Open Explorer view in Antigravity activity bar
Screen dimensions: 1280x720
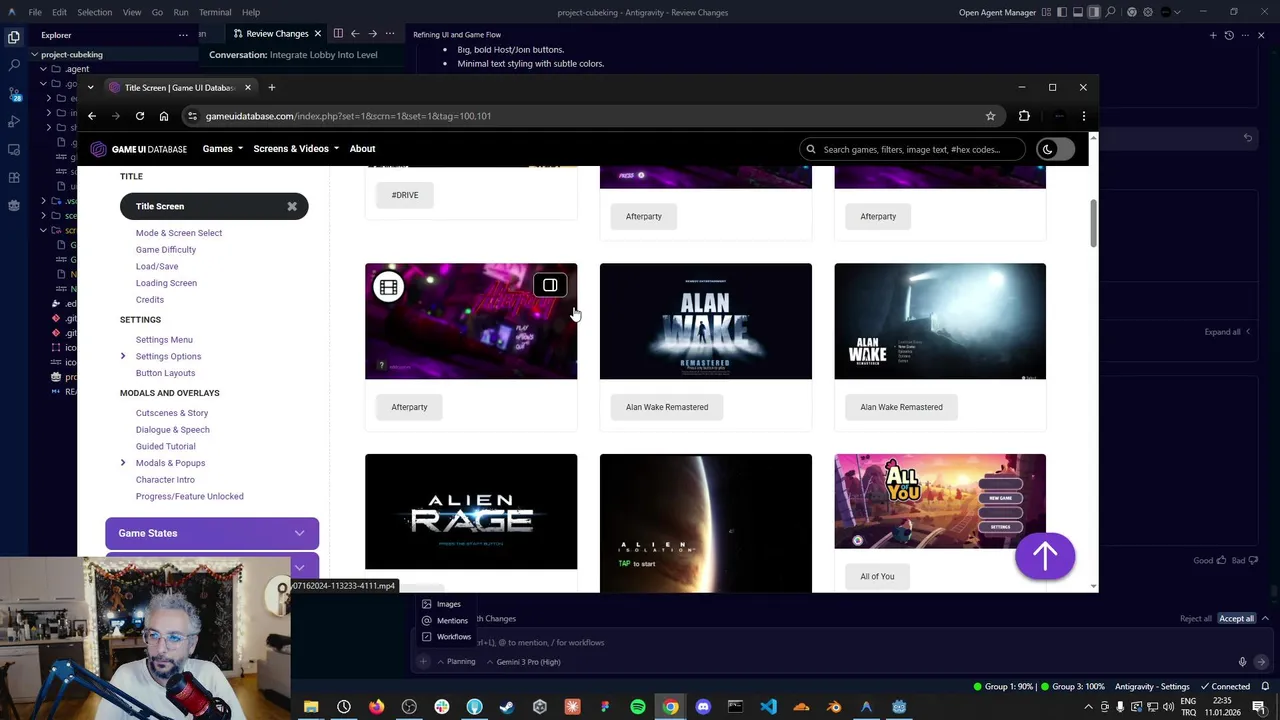point(14,36)
